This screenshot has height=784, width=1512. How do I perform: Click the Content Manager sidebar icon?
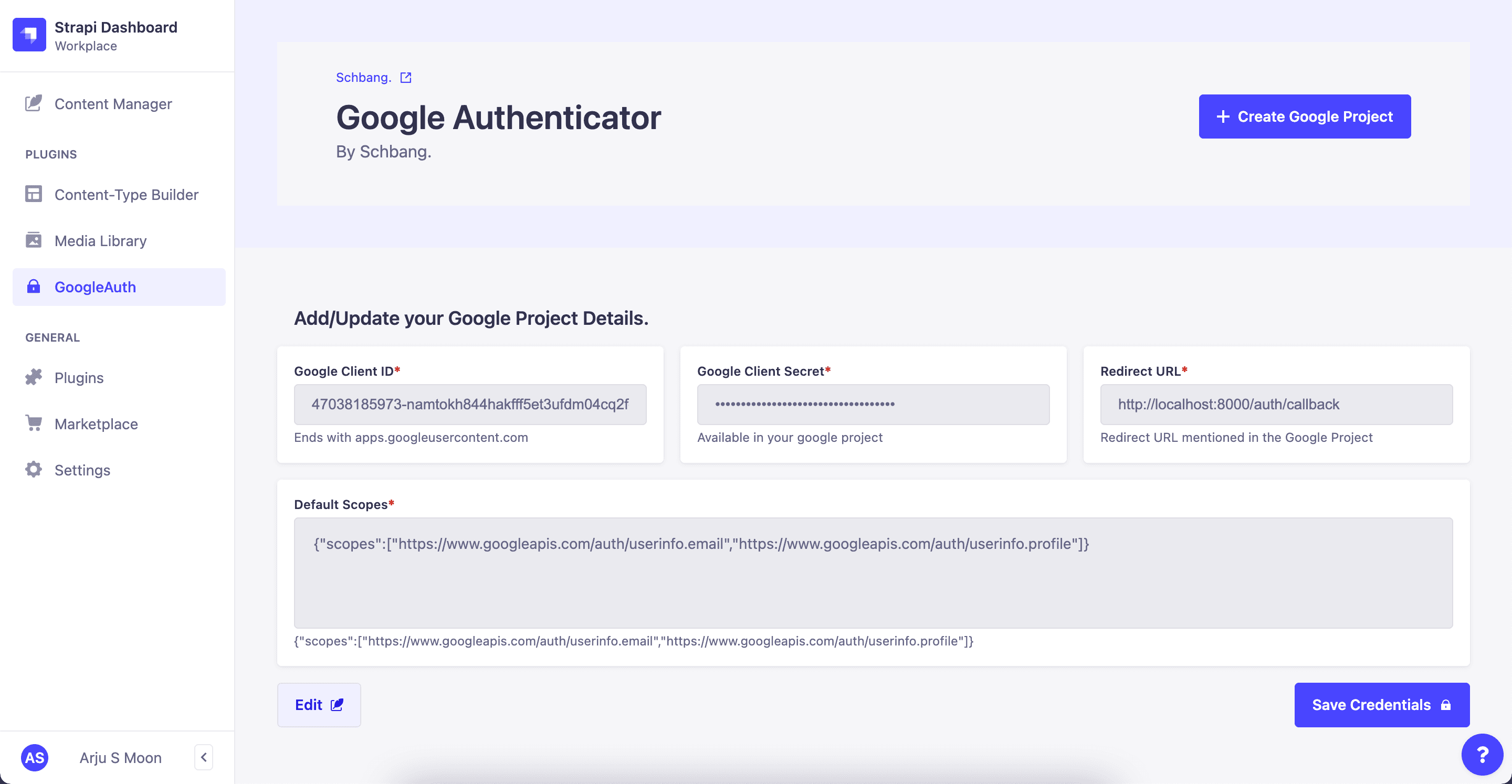click(33, 104)
